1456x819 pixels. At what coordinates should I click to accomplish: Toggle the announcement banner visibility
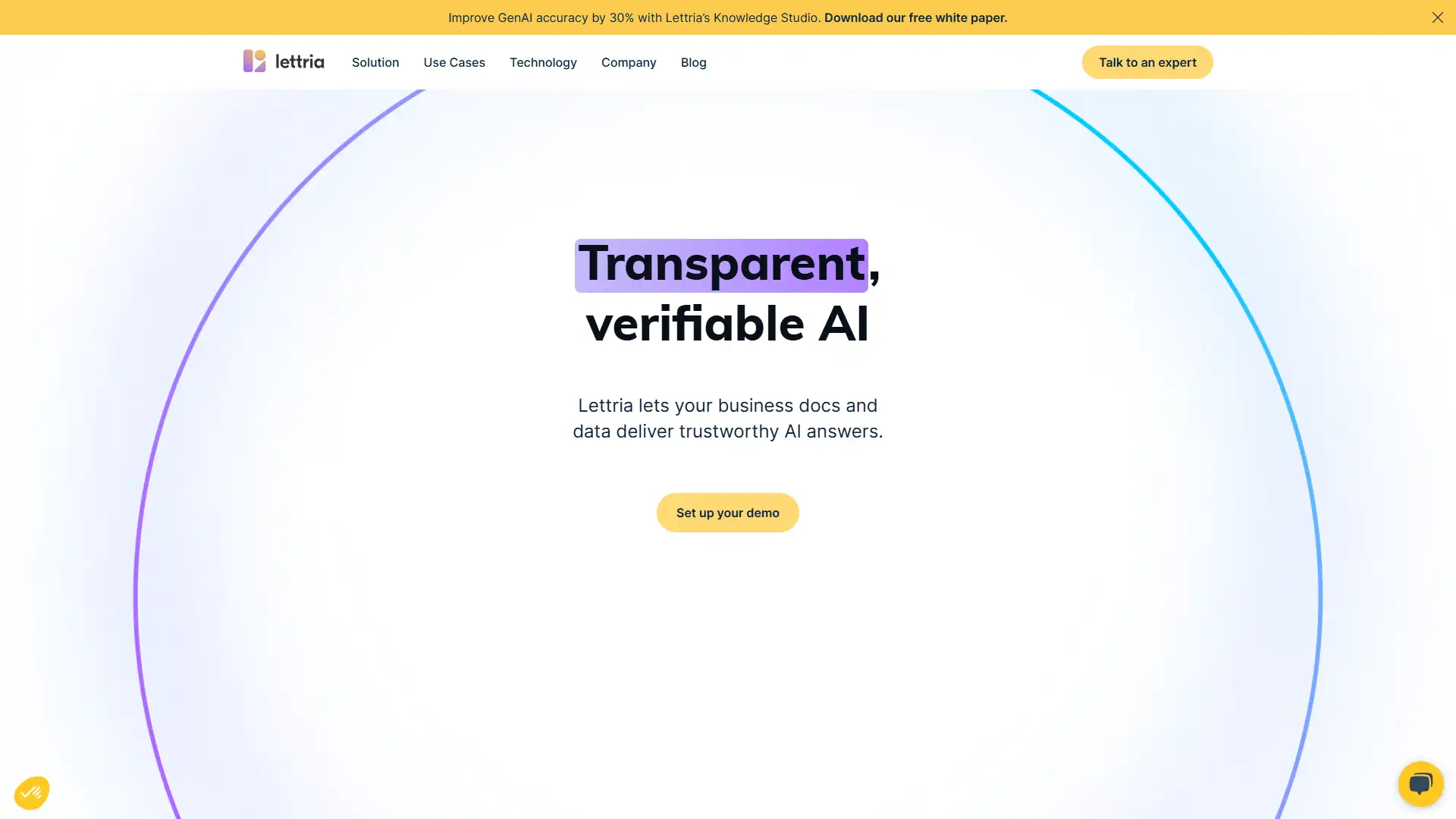point(1437,17)
